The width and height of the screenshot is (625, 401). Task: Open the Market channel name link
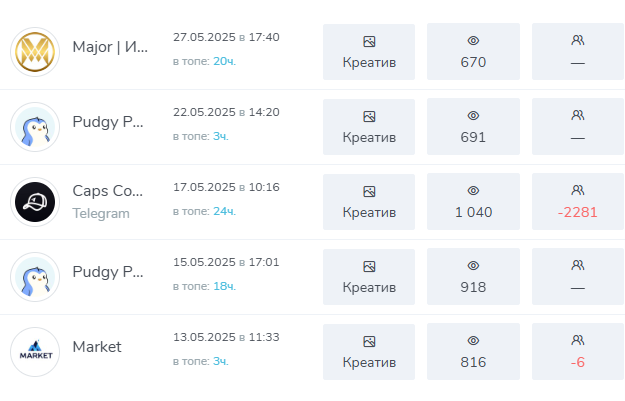pyautogui.click(x=97, y=347)
